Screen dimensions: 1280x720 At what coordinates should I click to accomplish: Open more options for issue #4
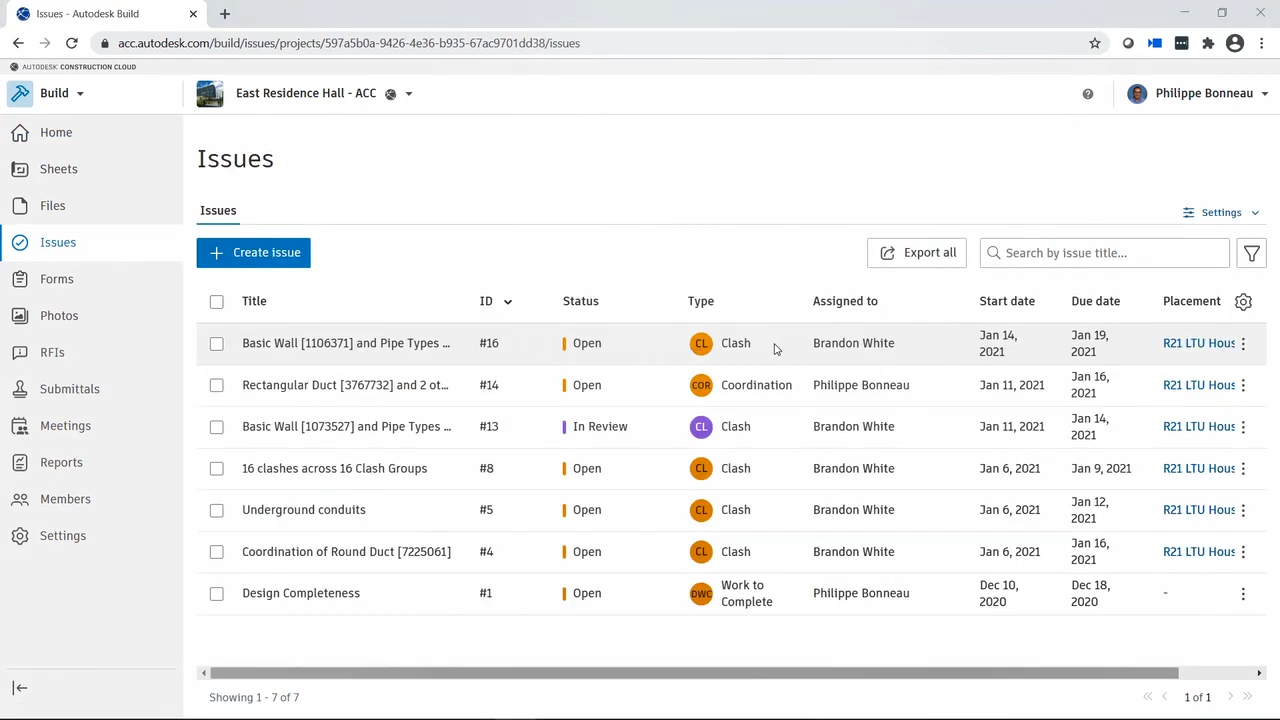point(1243,552)
